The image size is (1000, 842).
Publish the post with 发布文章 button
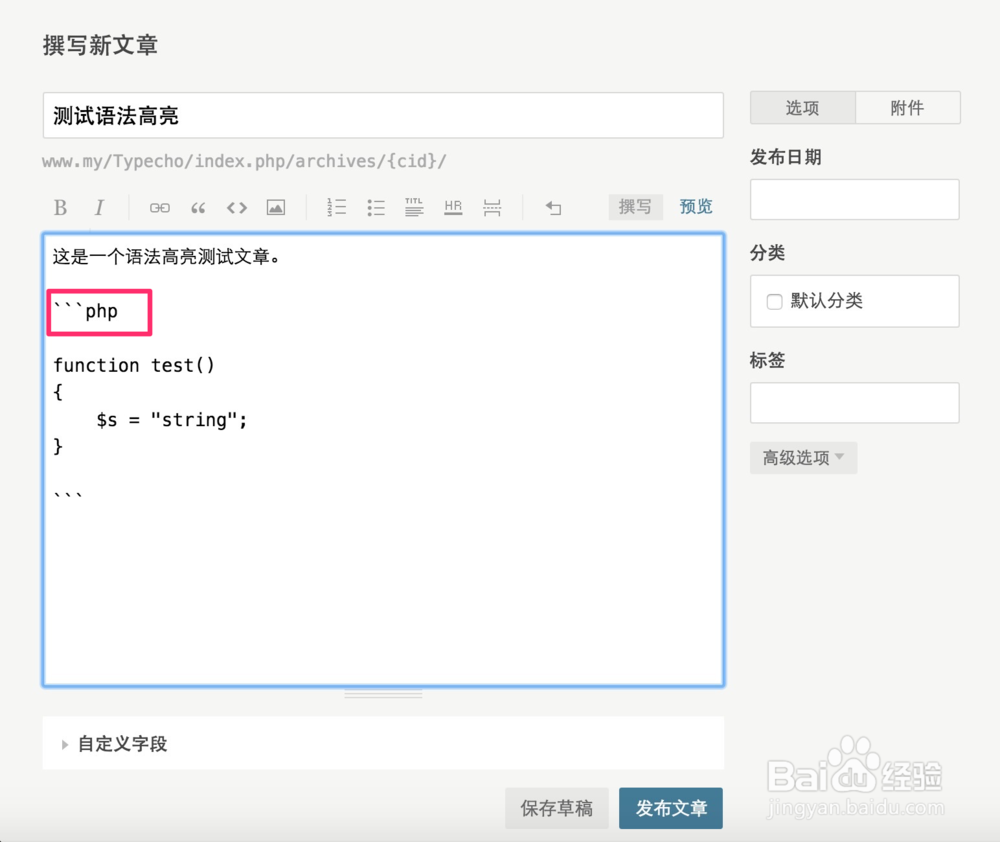click(671, 808)
